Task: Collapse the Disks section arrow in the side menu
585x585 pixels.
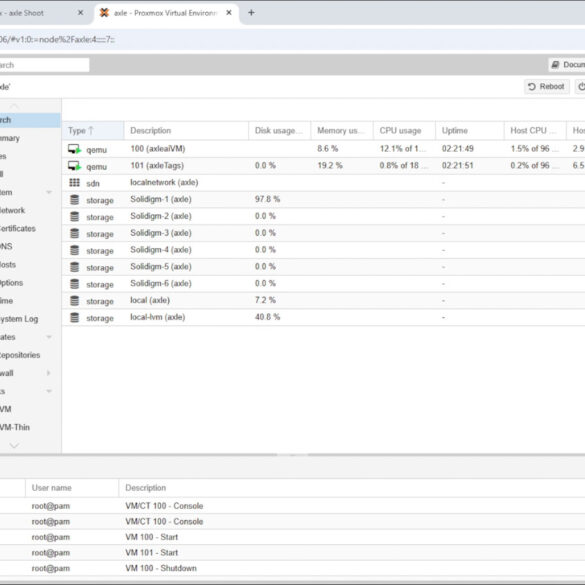Action: point(49,391)
